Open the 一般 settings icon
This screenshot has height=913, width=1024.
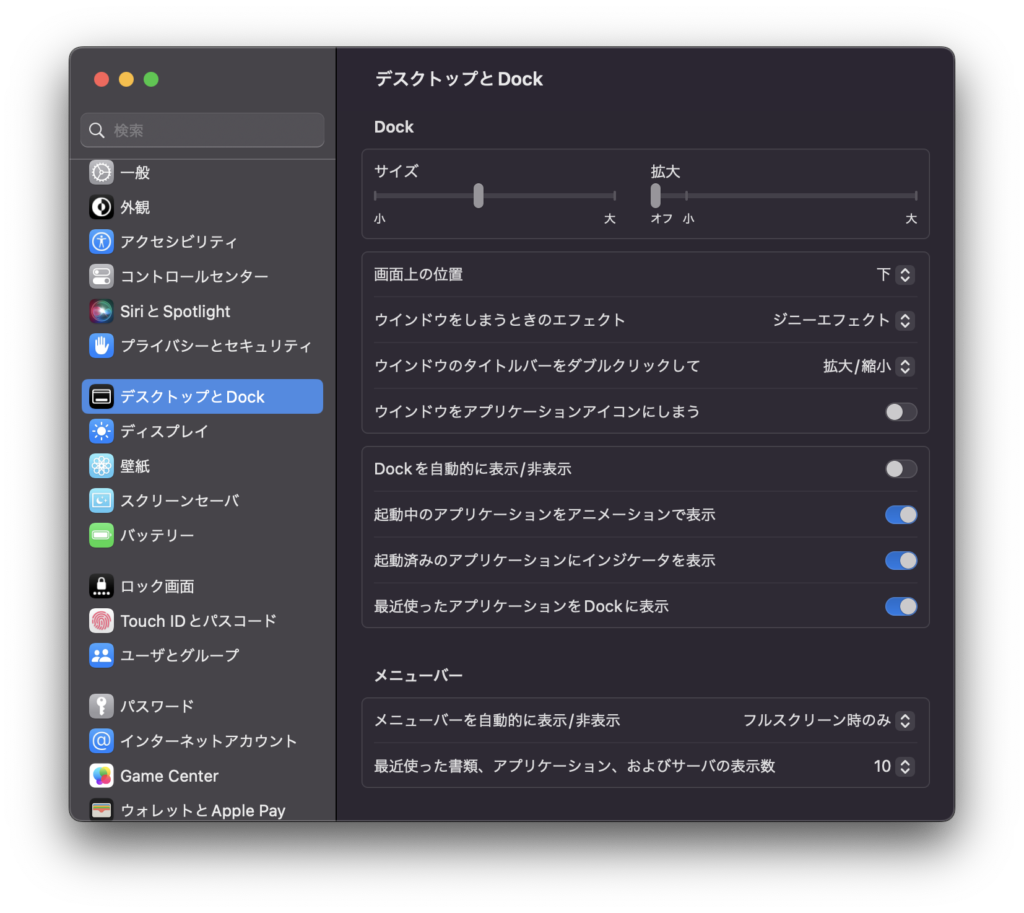[x=101, y=172]
